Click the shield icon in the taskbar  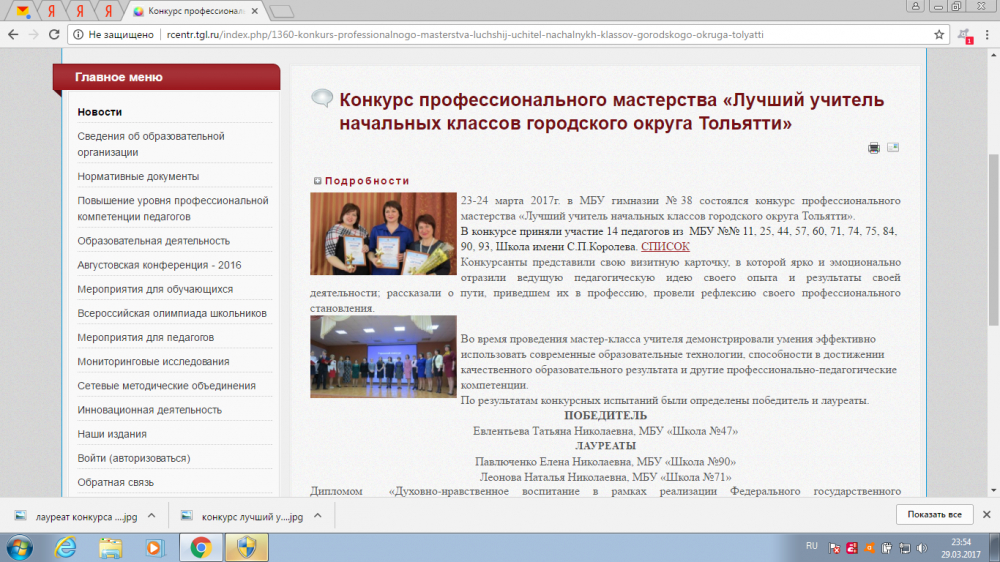[246, 547]
